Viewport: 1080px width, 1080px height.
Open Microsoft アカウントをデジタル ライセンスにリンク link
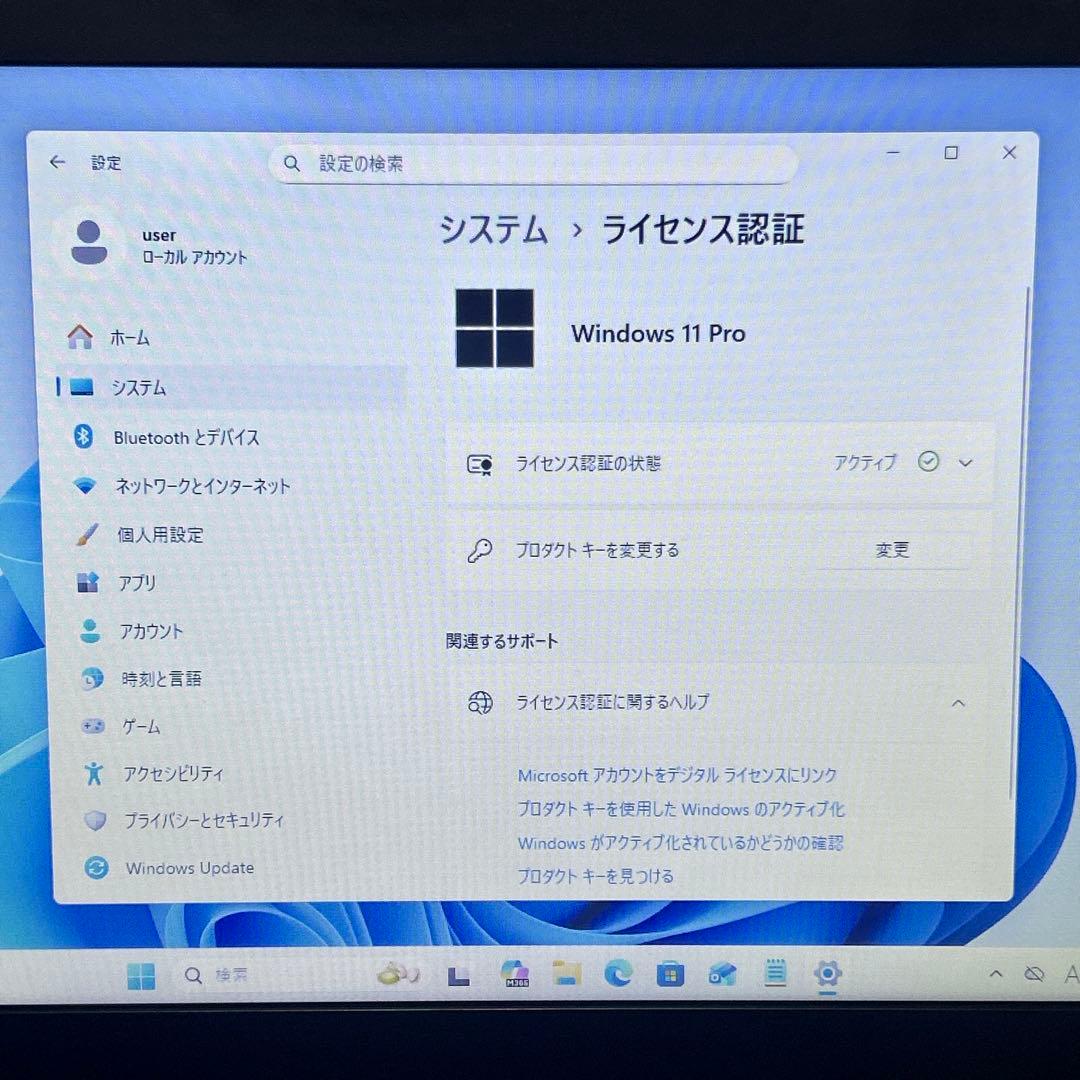(x=677, y=776)
